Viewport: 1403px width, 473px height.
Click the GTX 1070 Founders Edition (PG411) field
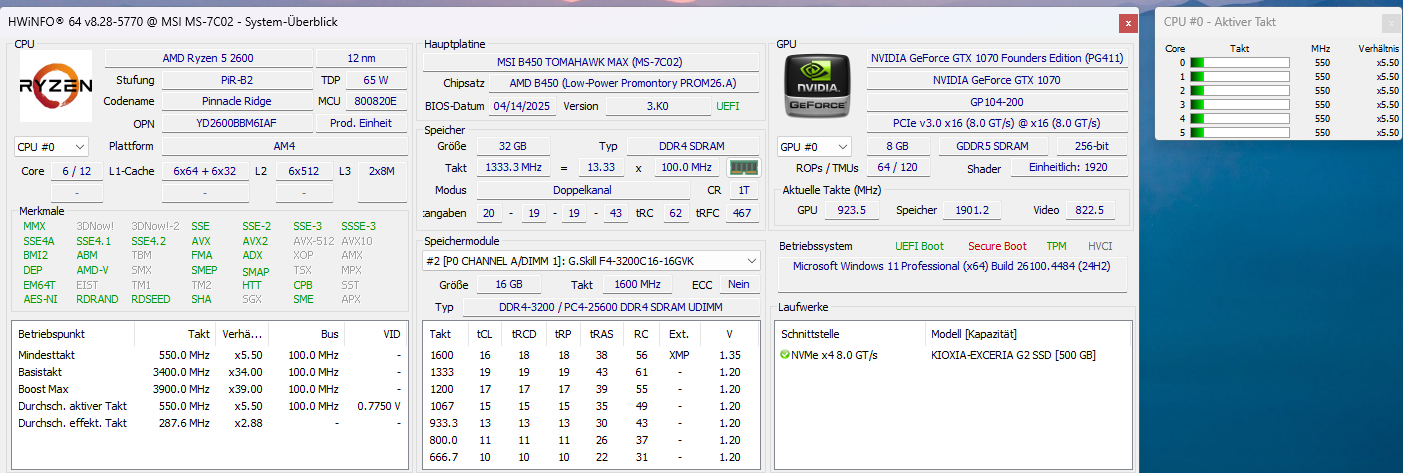996,58
